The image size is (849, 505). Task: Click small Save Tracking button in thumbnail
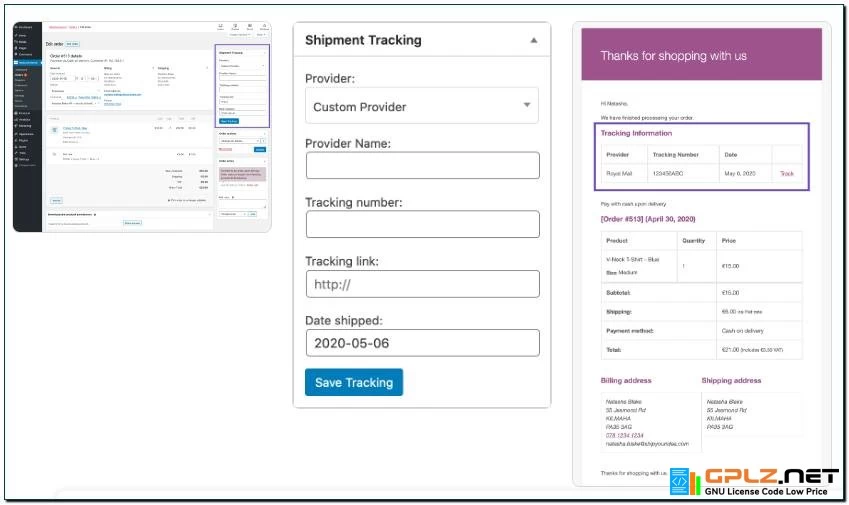[x=229, y=121]
